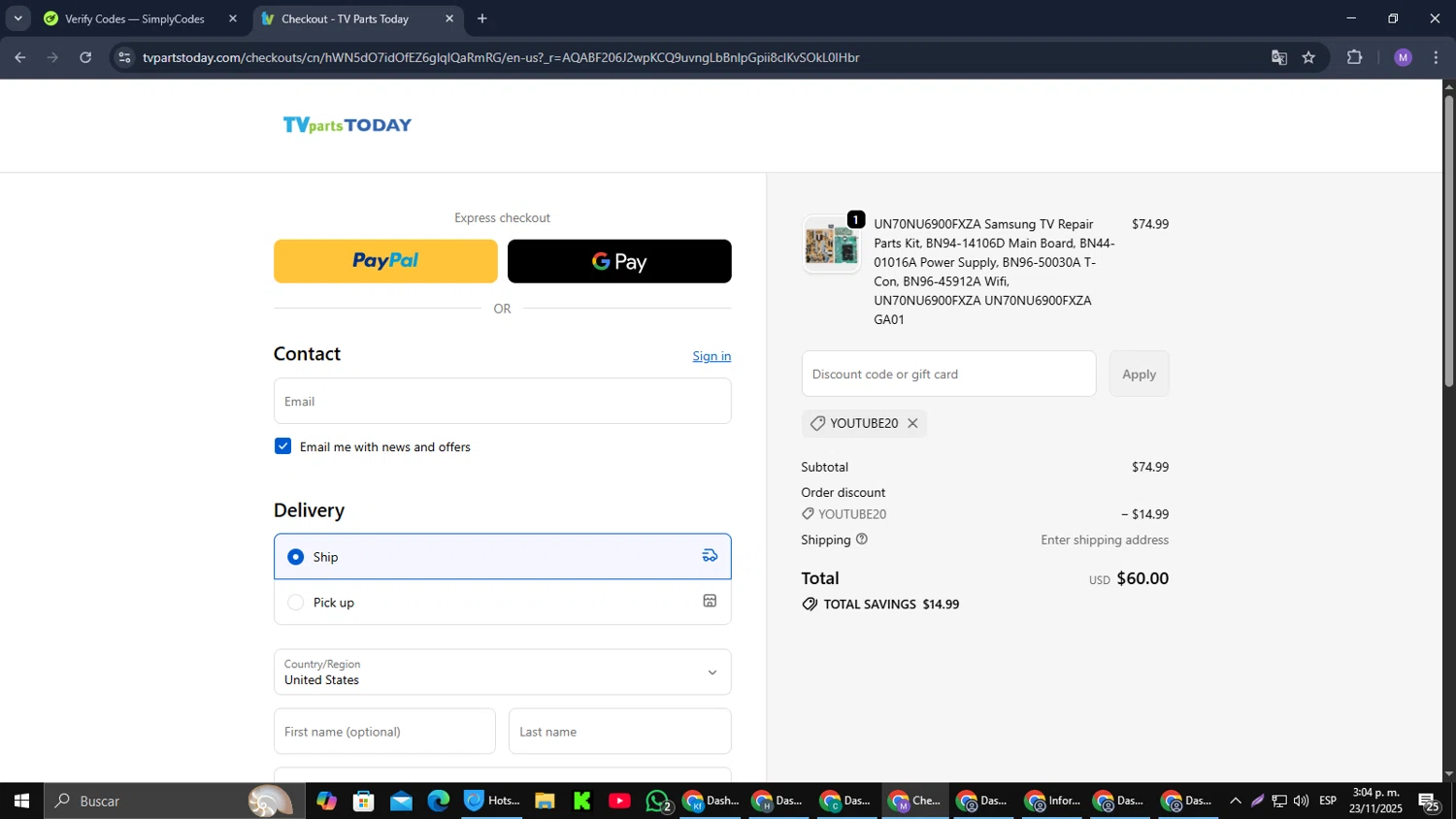1456x819 pixels.
Task: Click the Samsung repair kit product thumbnail
Action: tap(831, 245)
